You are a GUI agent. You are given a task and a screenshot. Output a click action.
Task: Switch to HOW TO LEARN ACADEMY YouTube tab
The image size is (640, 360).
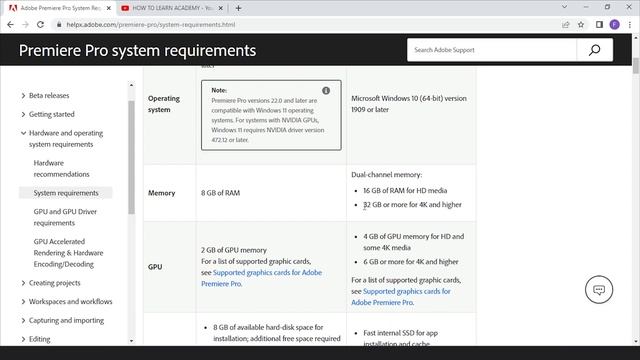(x=172, y=8)
